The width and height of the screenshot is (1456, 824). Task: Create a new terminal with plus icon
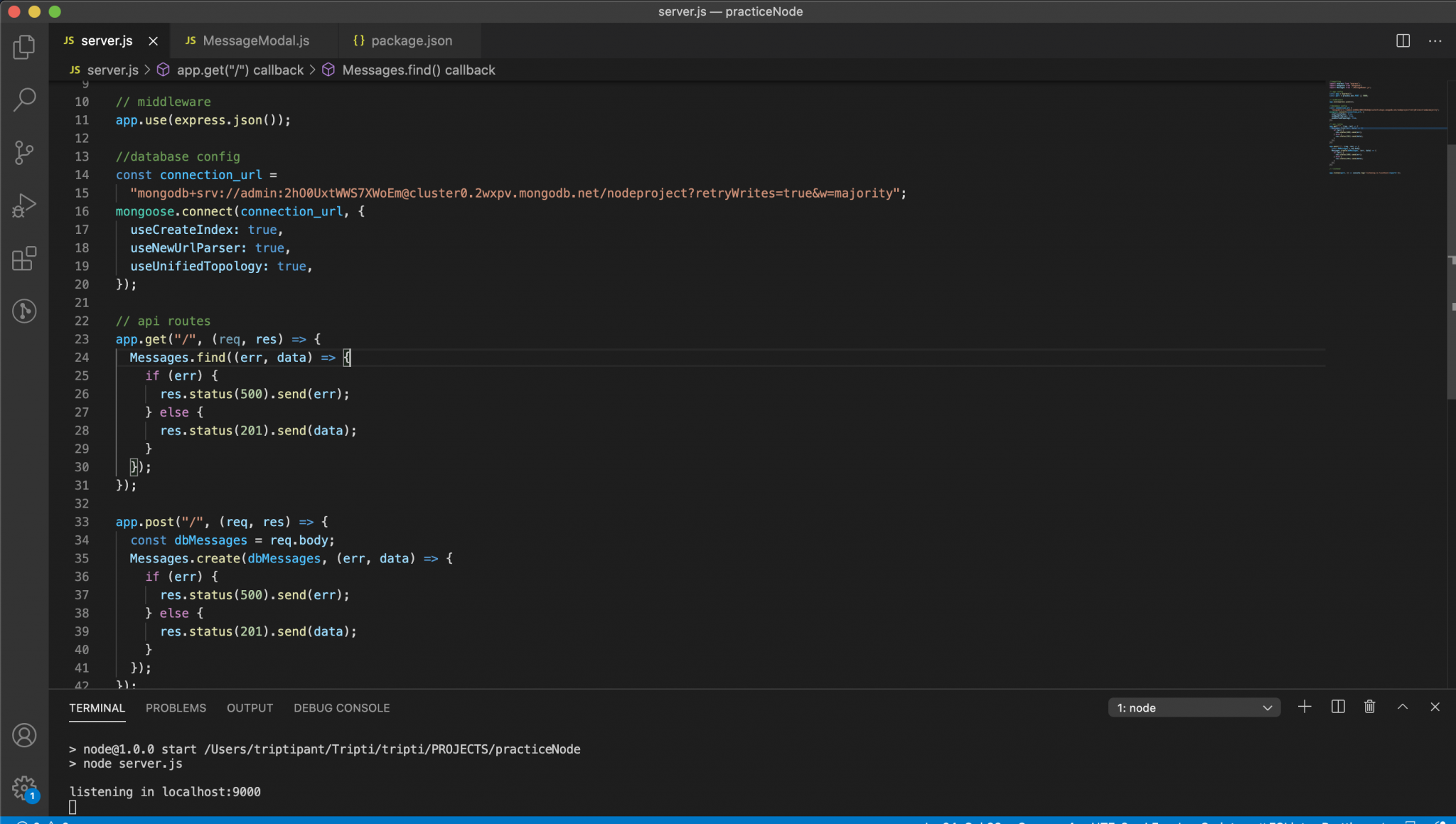coord(1305,707)
